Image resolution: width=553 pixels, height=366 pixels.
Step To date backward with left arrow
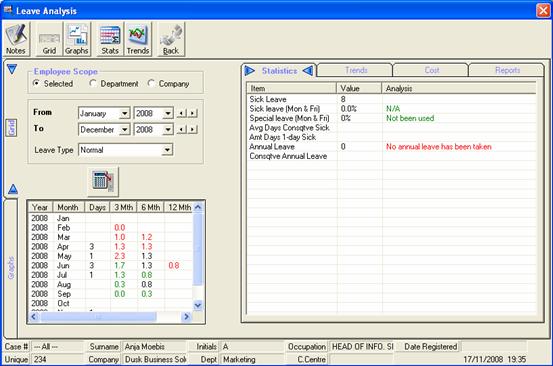[181, 130]
